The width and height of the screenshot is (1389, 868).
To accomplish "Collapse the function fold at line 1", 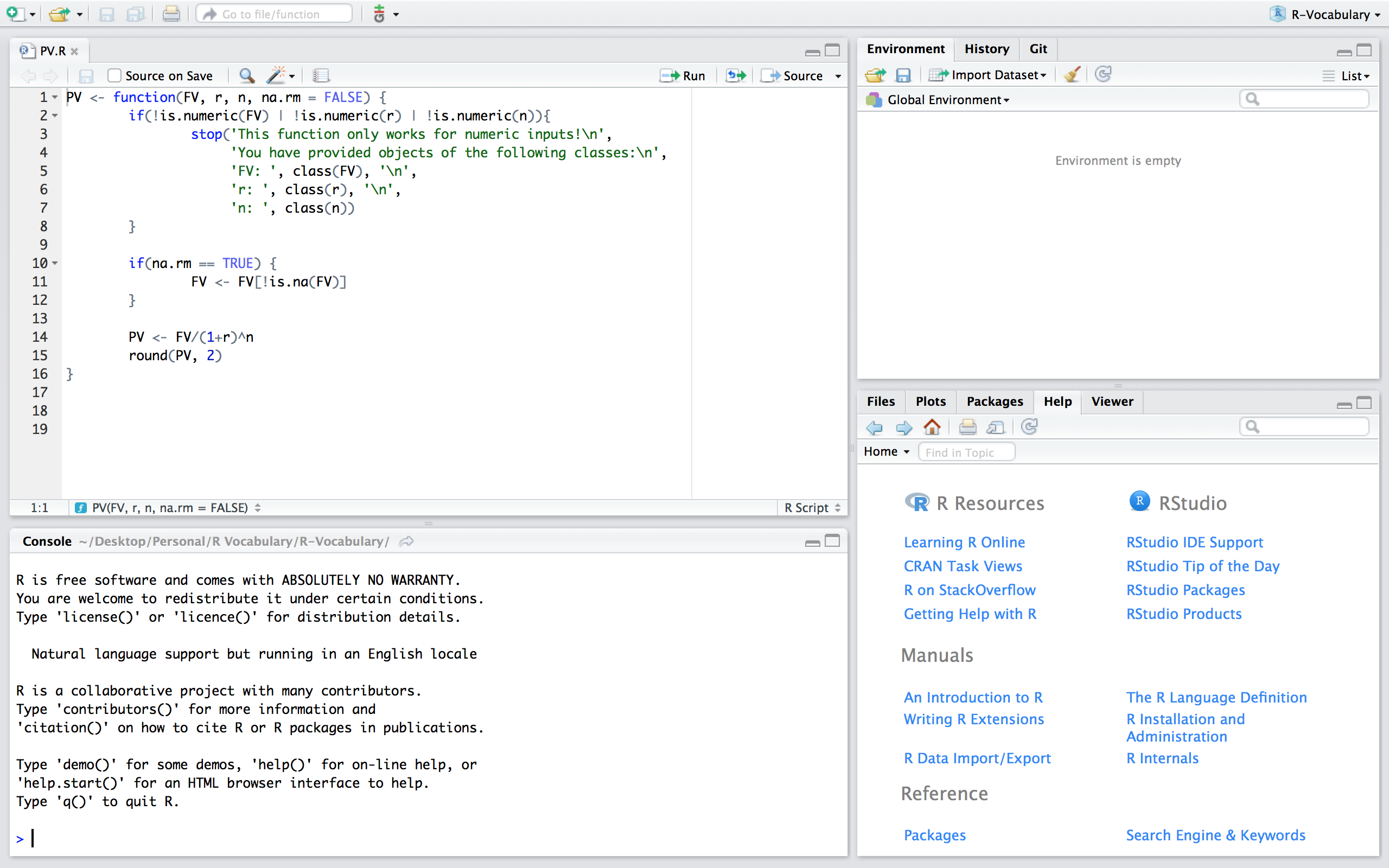I will coord(55,97).
